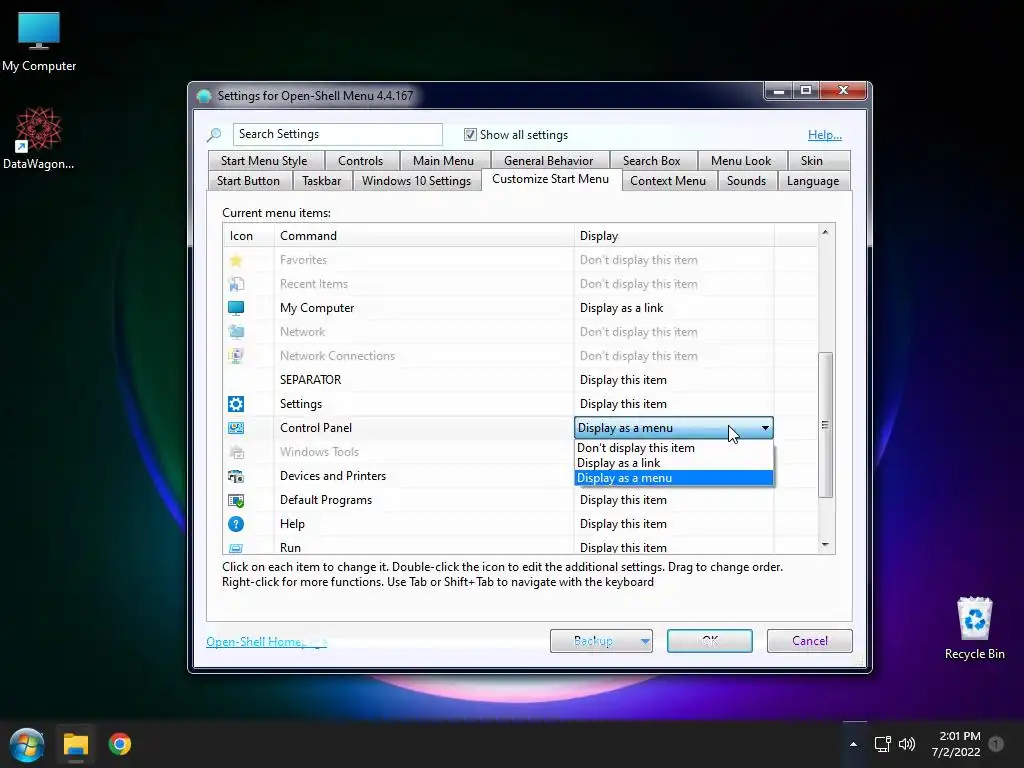Click the Run row icon

pyautogui.click(x=236, y=548)
